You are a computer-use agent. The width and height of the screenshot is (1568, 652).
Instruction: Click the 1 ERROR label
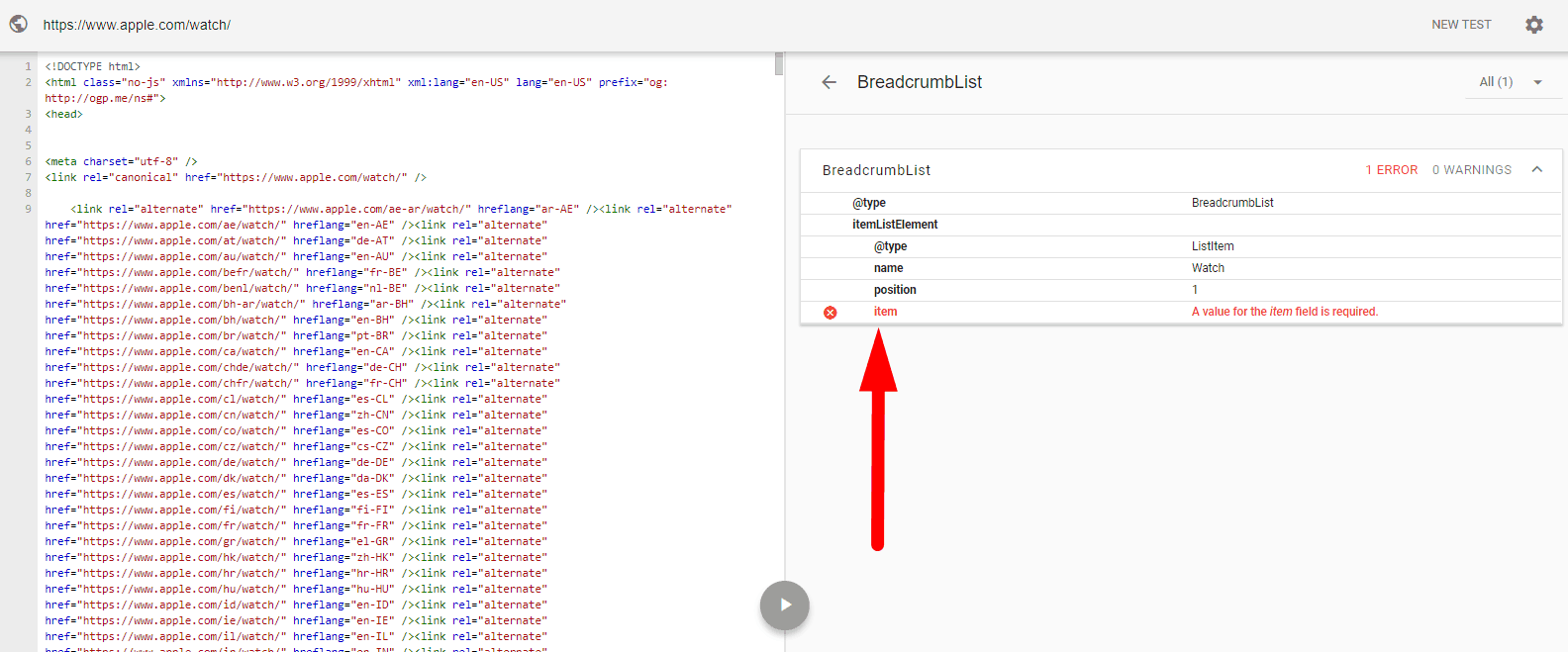pyautogui.click(x=1391, y=170)
